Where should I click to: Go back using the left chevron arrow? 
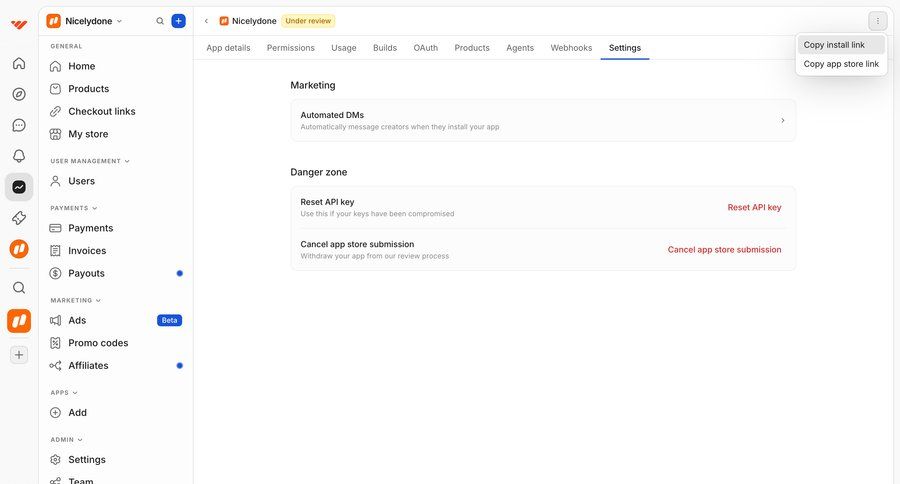coord(206,21)
